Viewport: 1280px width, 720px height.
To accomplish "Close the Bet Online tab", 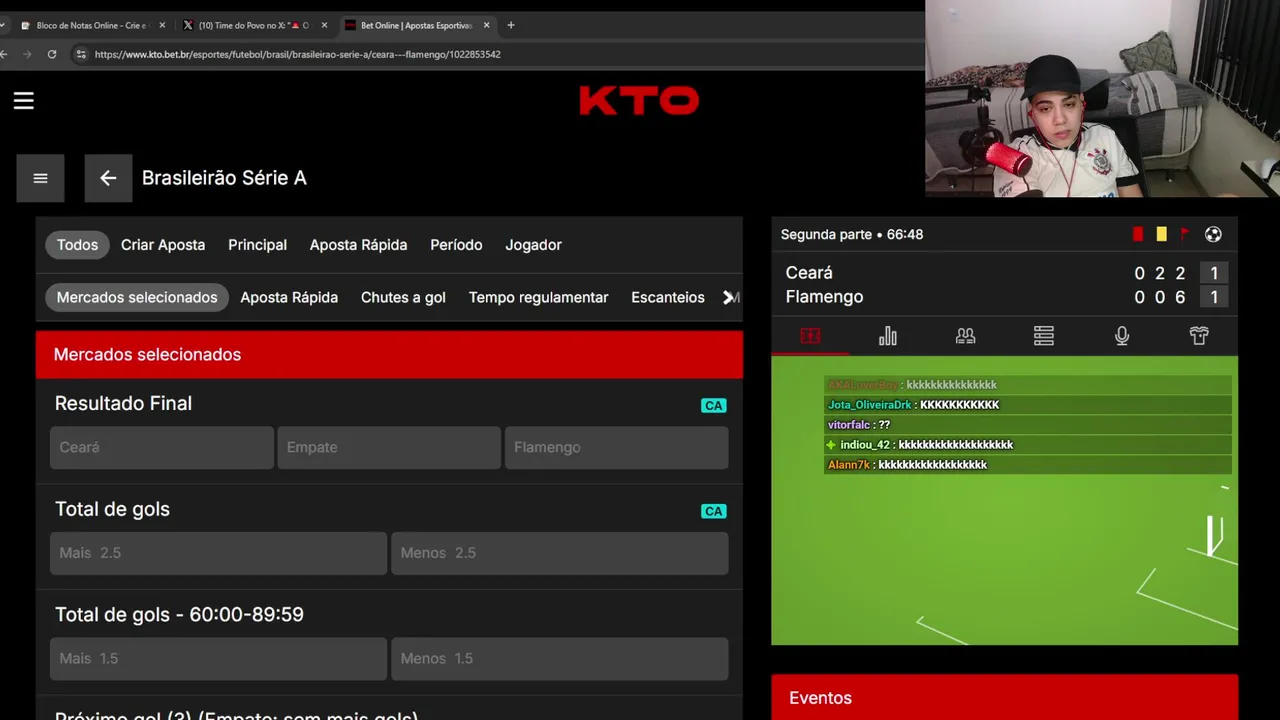I will (x=487, y=25).
